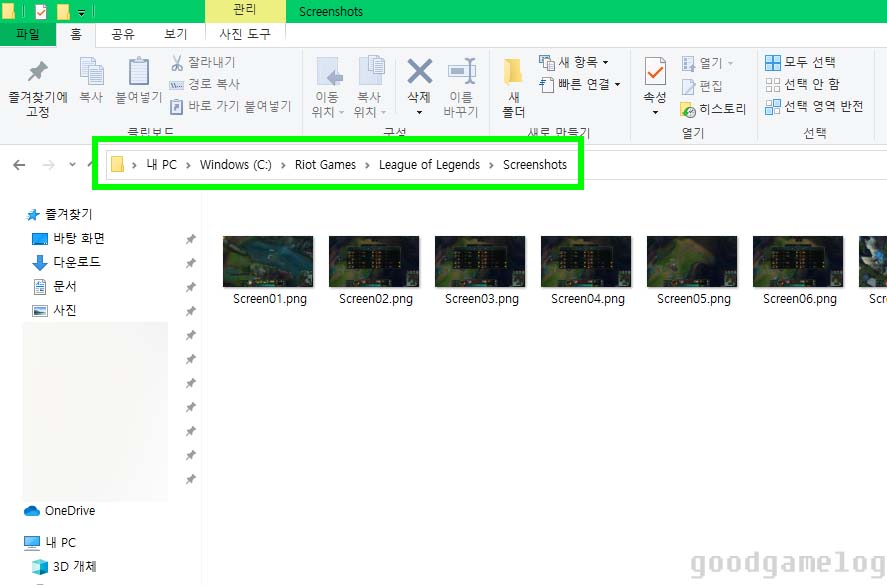Select Screen04.png thumbnail
887x585 pixels.
(586, 261)
